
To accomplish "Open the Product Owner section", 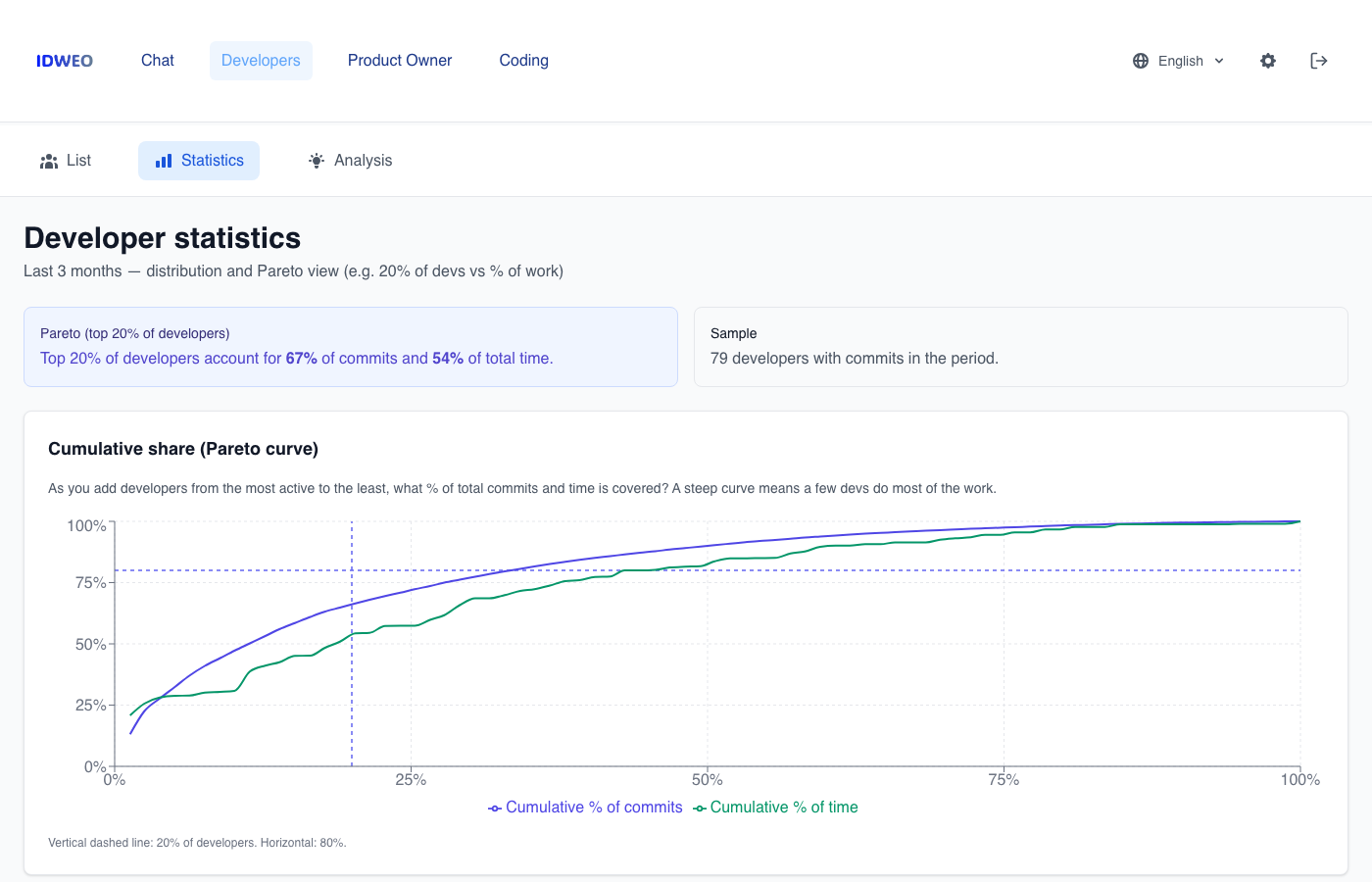I will (x=400, y=61).
